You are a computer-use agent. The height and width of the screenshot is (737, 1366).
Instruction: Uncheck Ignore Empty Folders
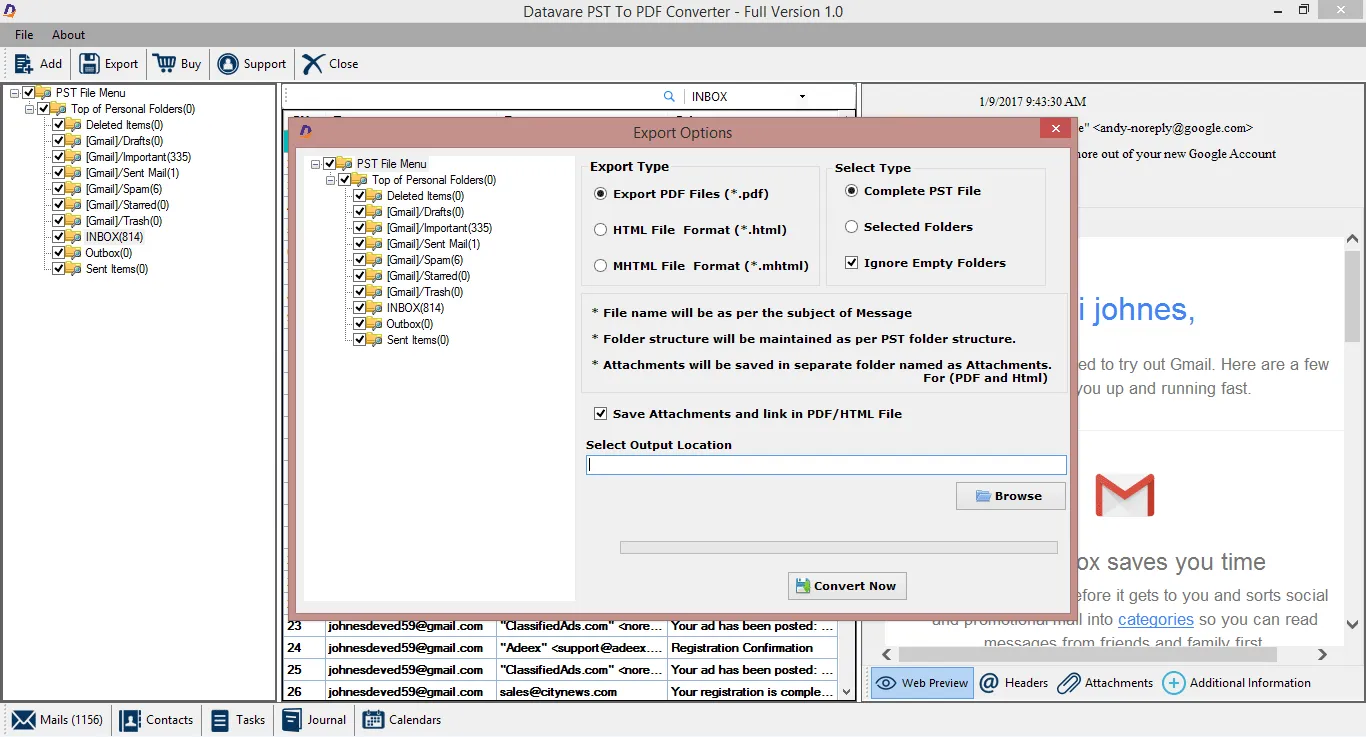(851, 262)
